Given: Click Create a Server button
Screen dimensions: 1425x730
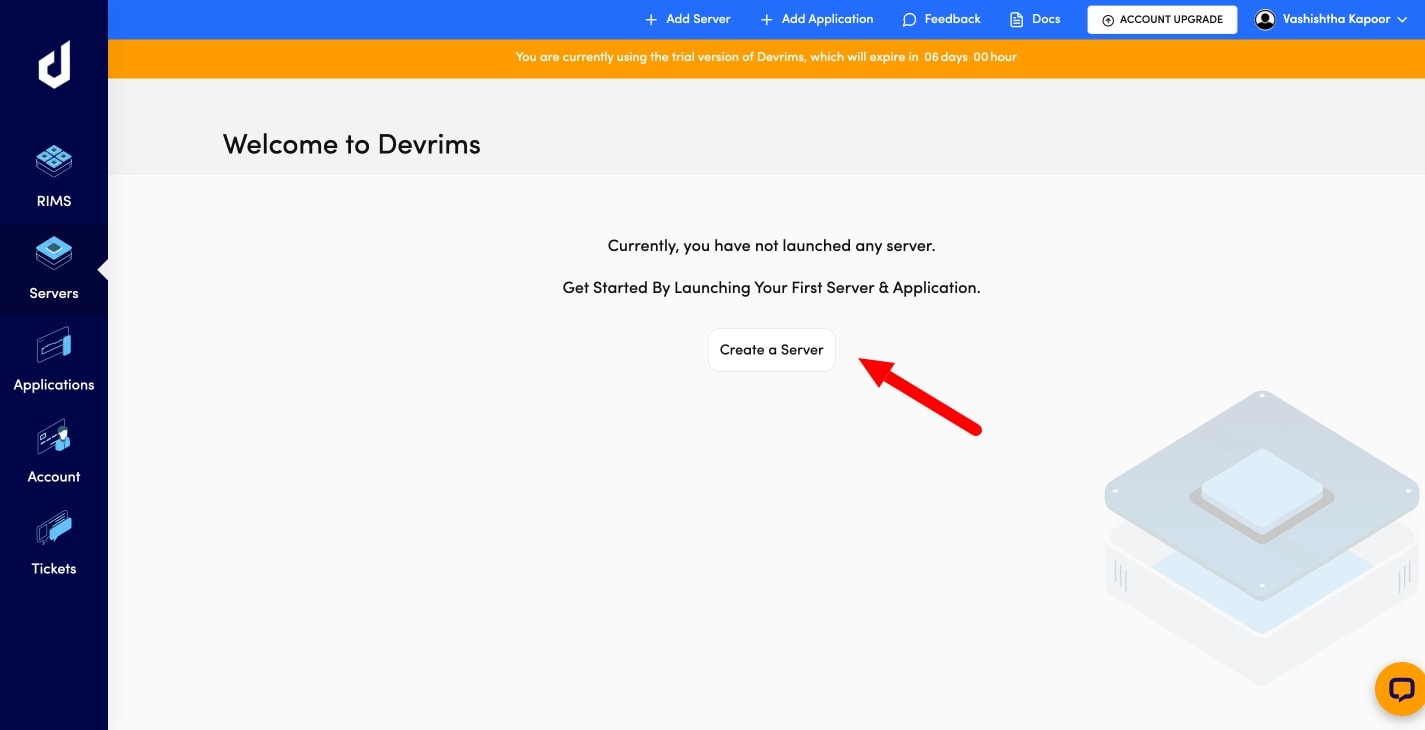Looking at the screenshot, I should click(x=772, y=350).
